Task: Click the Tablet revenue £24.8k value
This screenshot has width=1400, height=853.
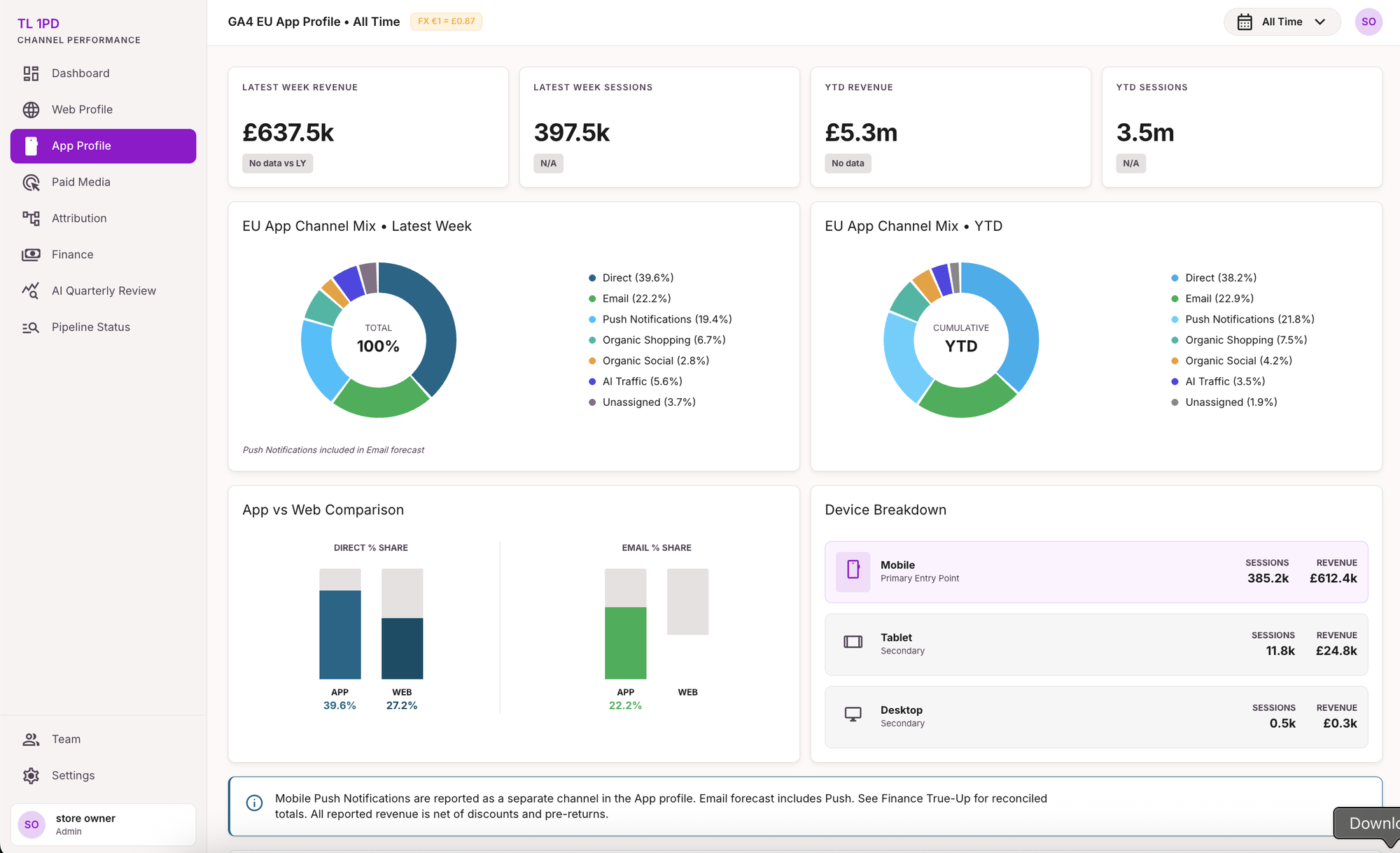Action: click(1336, 651)
